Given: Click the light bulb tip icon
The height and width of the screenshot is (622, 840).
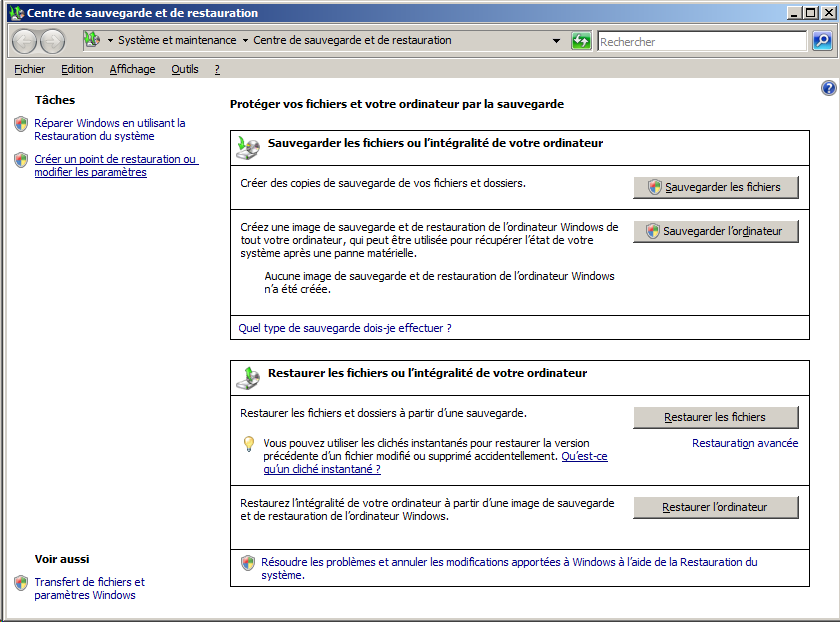Looking at the screenshot, I should (249, 444).
